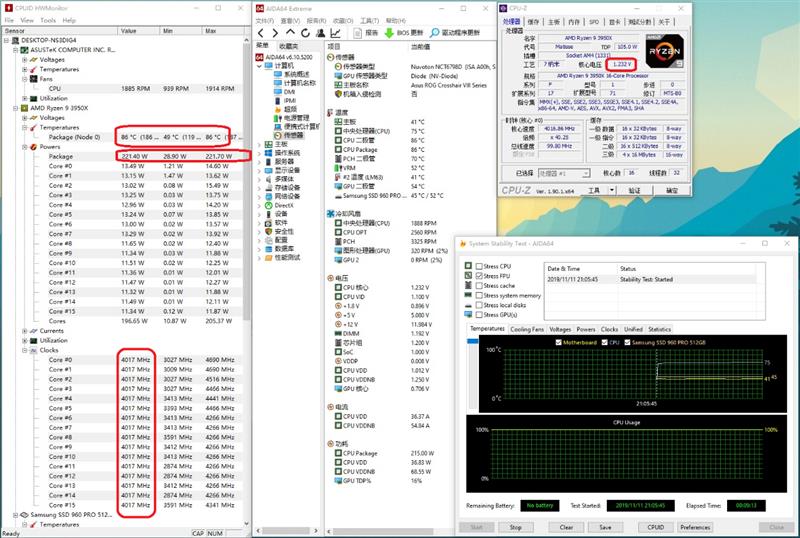This screenshot has height=538, width=800.
Task: Enable the Stress CPU checkbox
Action: point(479,266)
